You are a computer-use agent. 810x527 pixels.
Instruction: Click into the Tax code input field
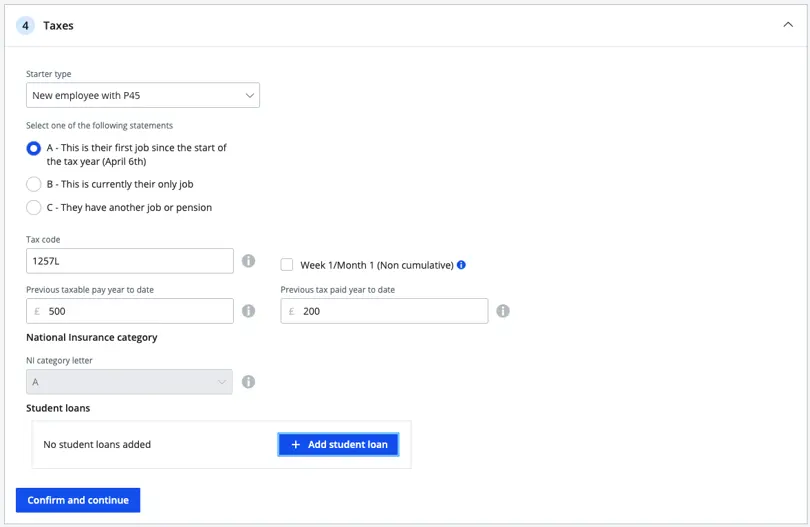(x=130, y=261)
